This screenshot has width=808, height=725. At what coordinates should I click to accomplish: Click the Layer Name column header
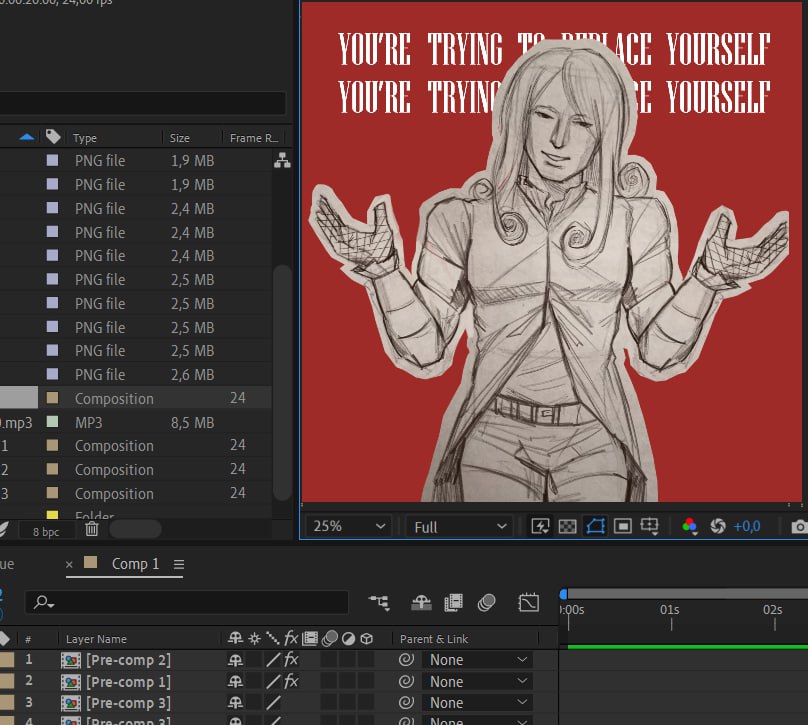96,639
